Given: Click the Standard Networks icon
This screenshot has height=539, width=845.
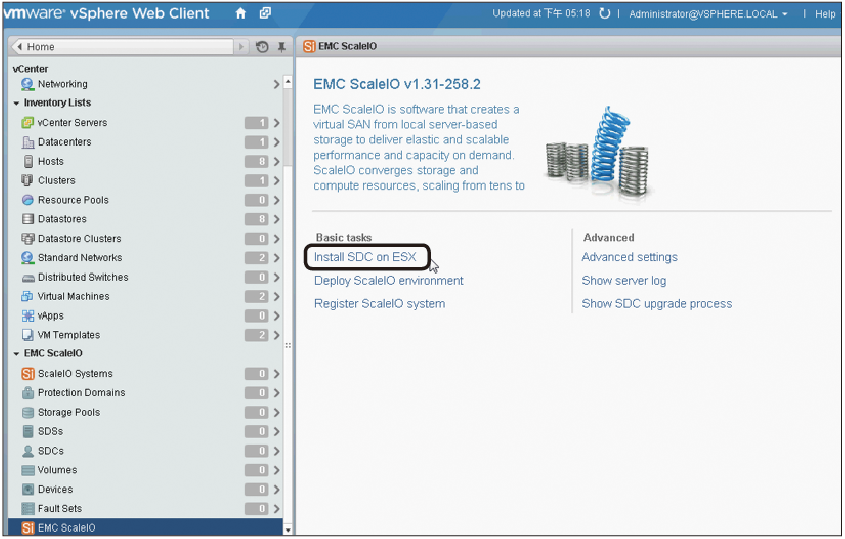Looking at the screenshot, I should tap(27, 258).
